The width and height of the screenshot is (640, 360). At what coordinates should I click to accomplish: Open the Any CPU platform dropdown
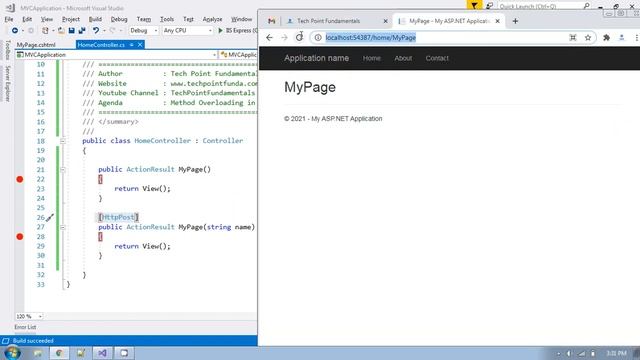pos(187,31)
